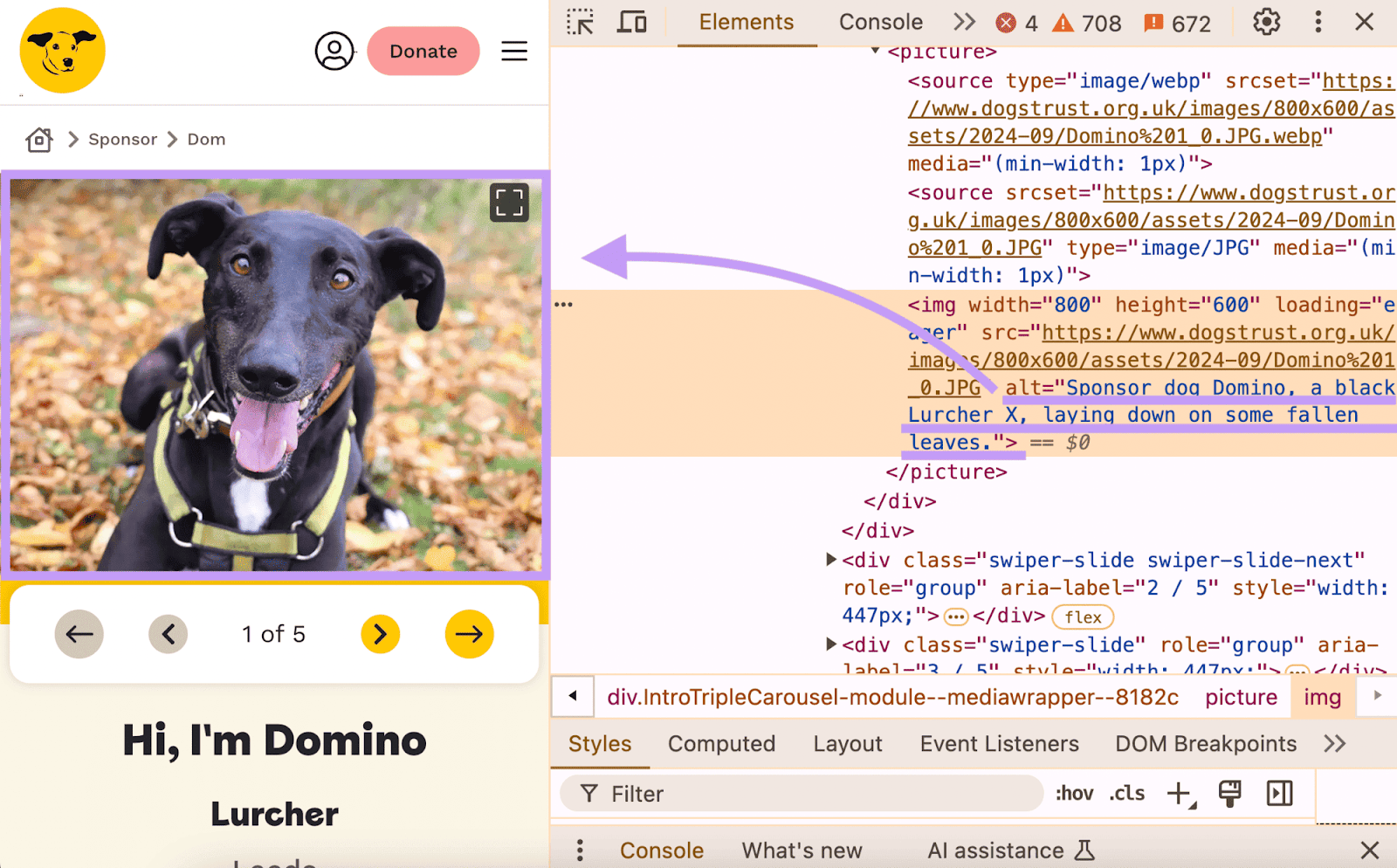Open DevTools settings gear

[x=1265, y=22]
